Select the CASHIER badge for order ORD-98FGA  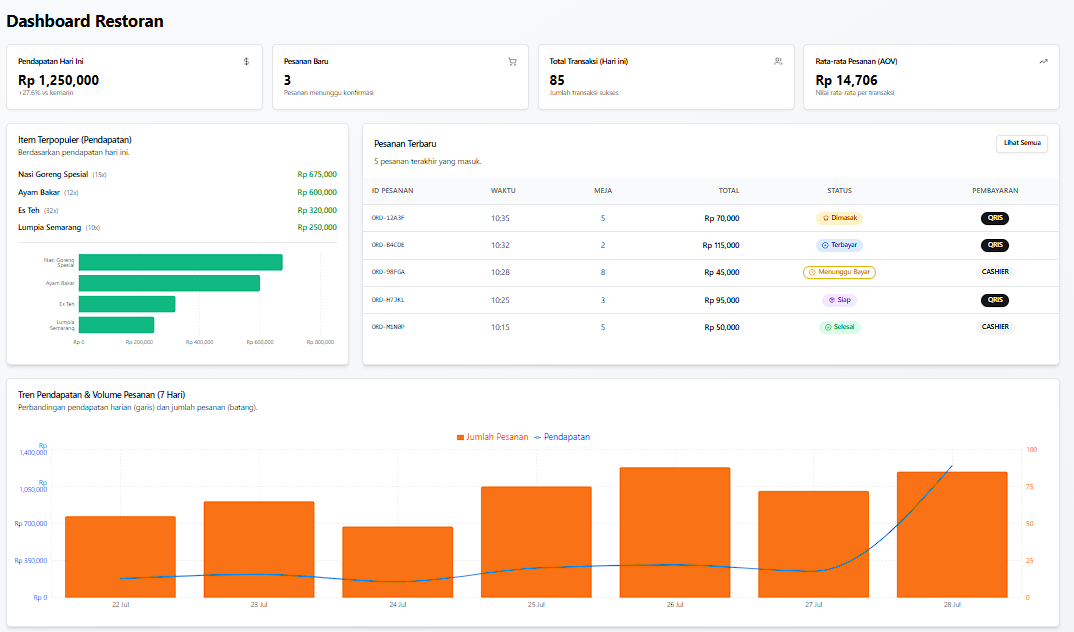tap(994, 272)
